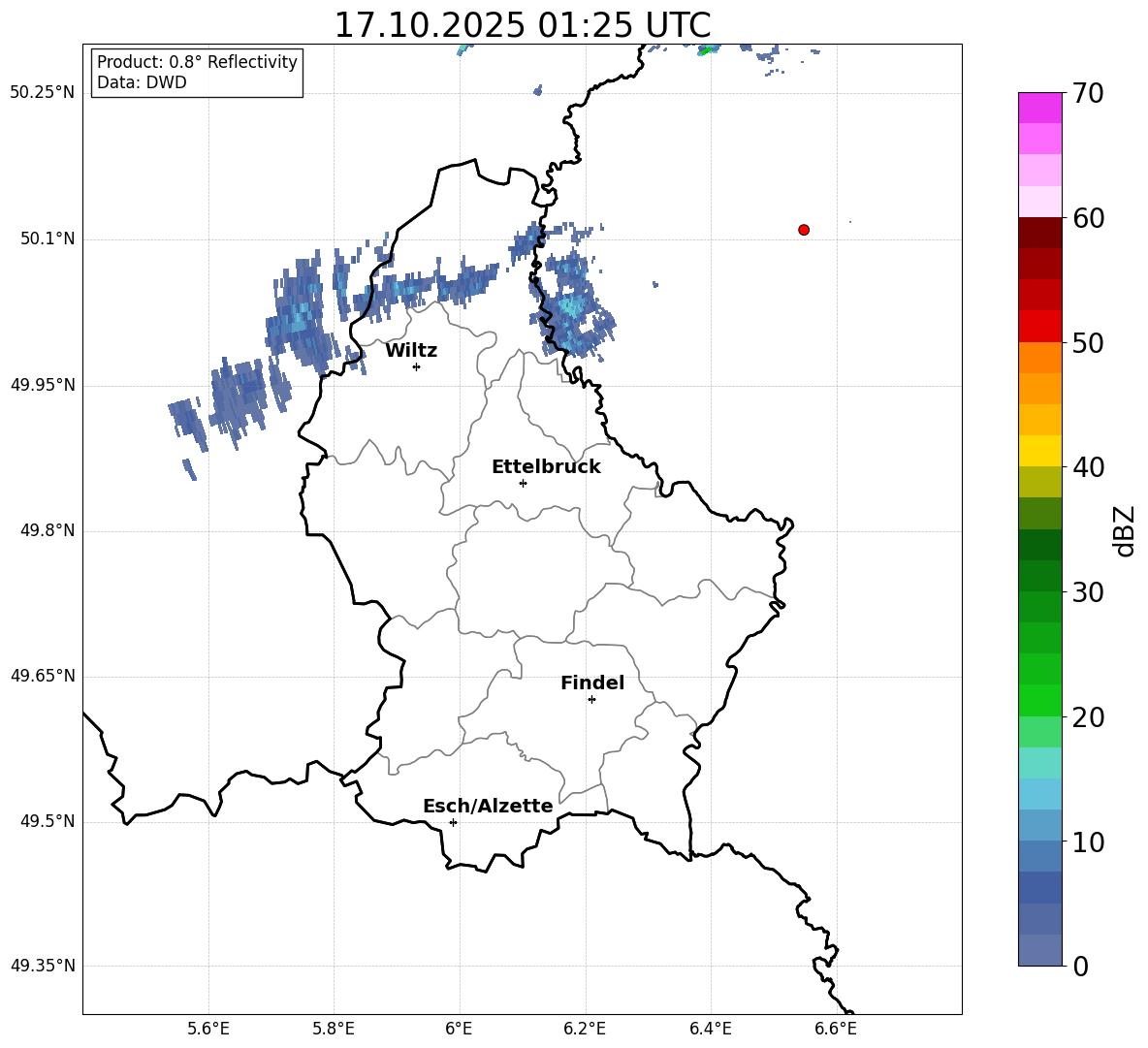Click the yellow colorbar segment above 40

click(x=1040, y=452)
